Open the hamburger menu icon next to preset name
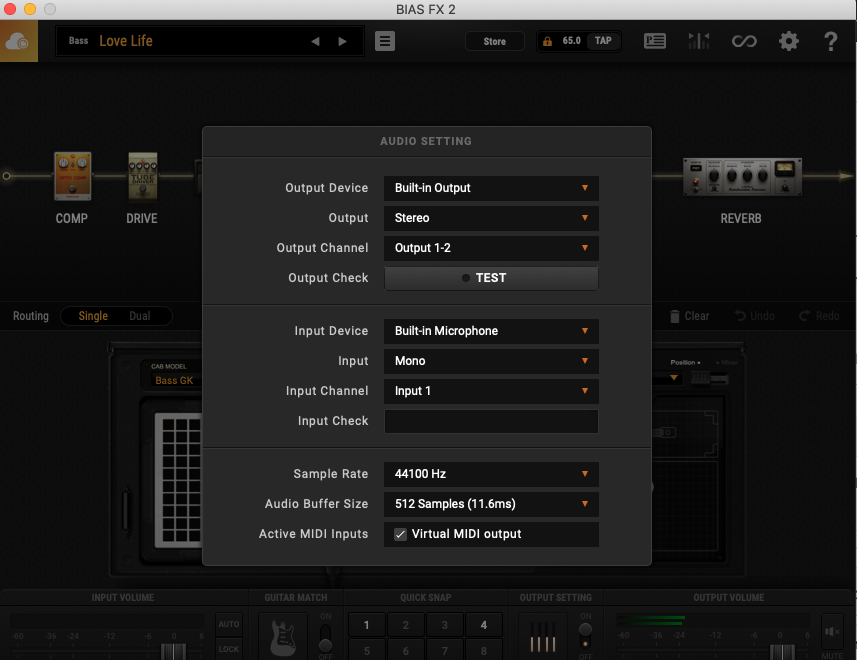The width and height of the screenshot is (857, 660). [385, 40]
